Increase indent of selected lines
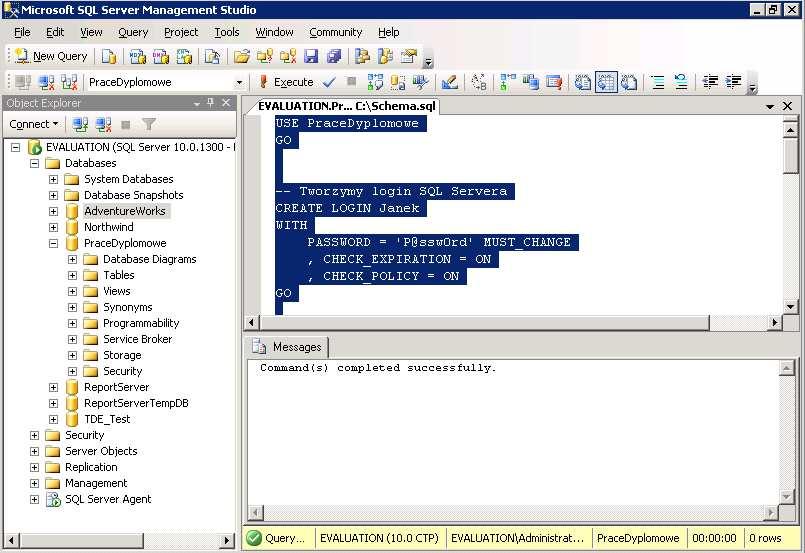 point(734,82)
